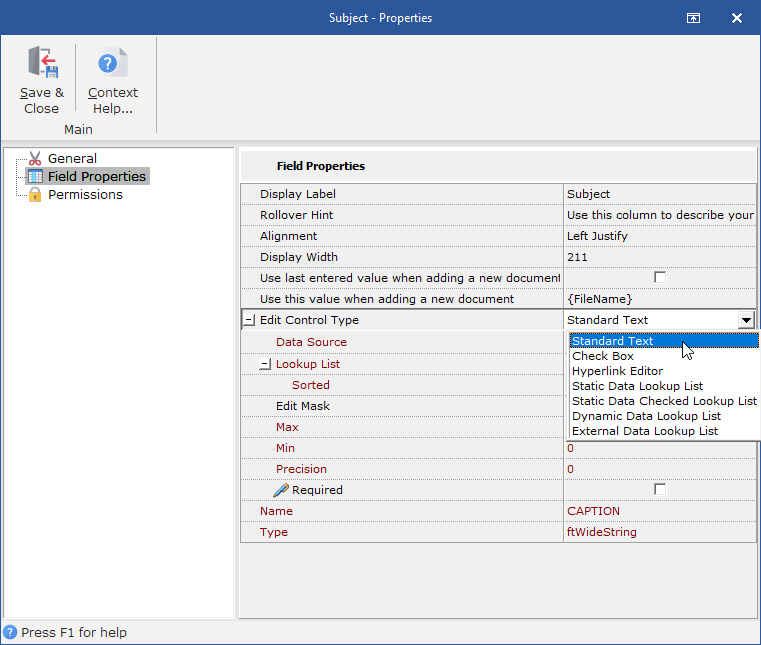Click the ribbon display options icon in title bar
The image size is (761, 645).
(693, 18)
